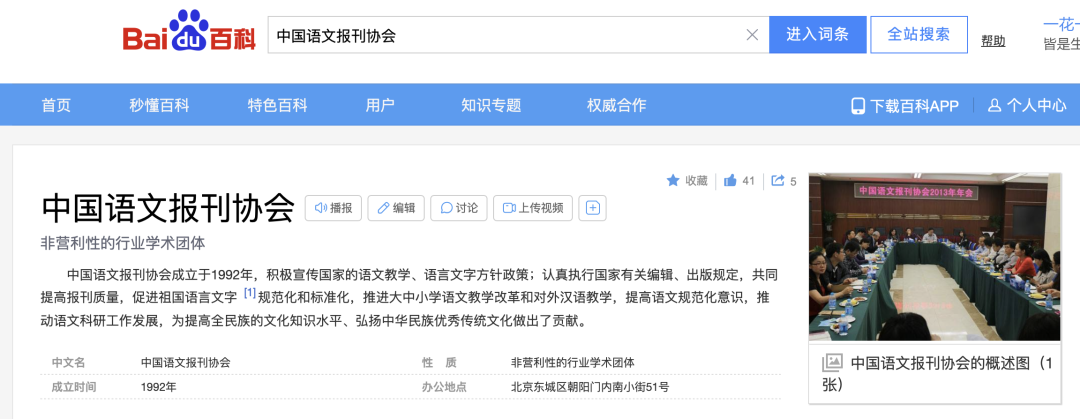Expand the 用户 navigation menu
The height and width of the screenshot is (419, 1080).
[x=380, y=105]
